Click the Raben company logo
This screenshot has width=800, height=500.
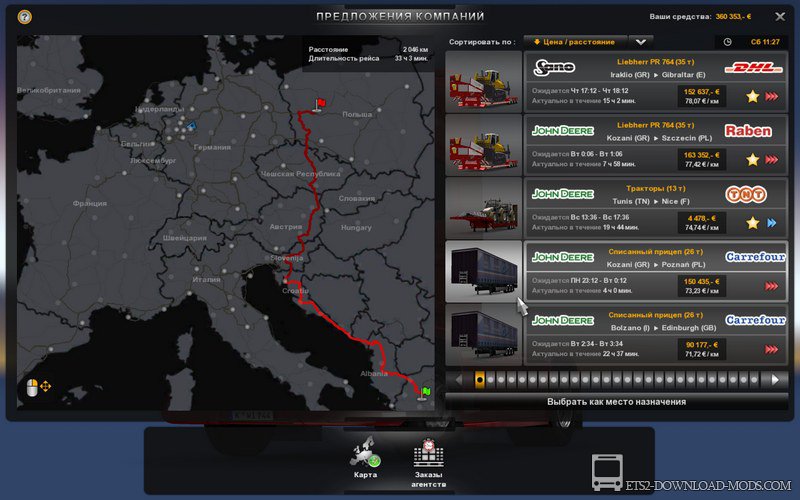[748, 131]
